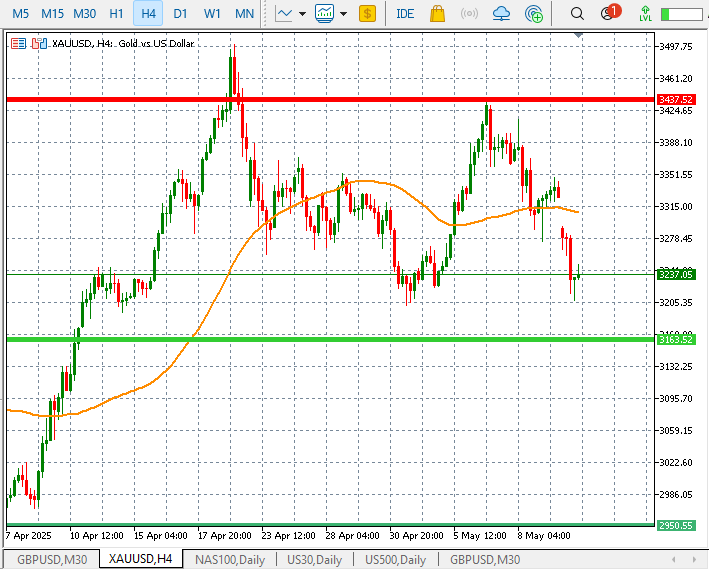Click the magnifier search icon
This screenshot has height=569, width=709.
[577, 14]
